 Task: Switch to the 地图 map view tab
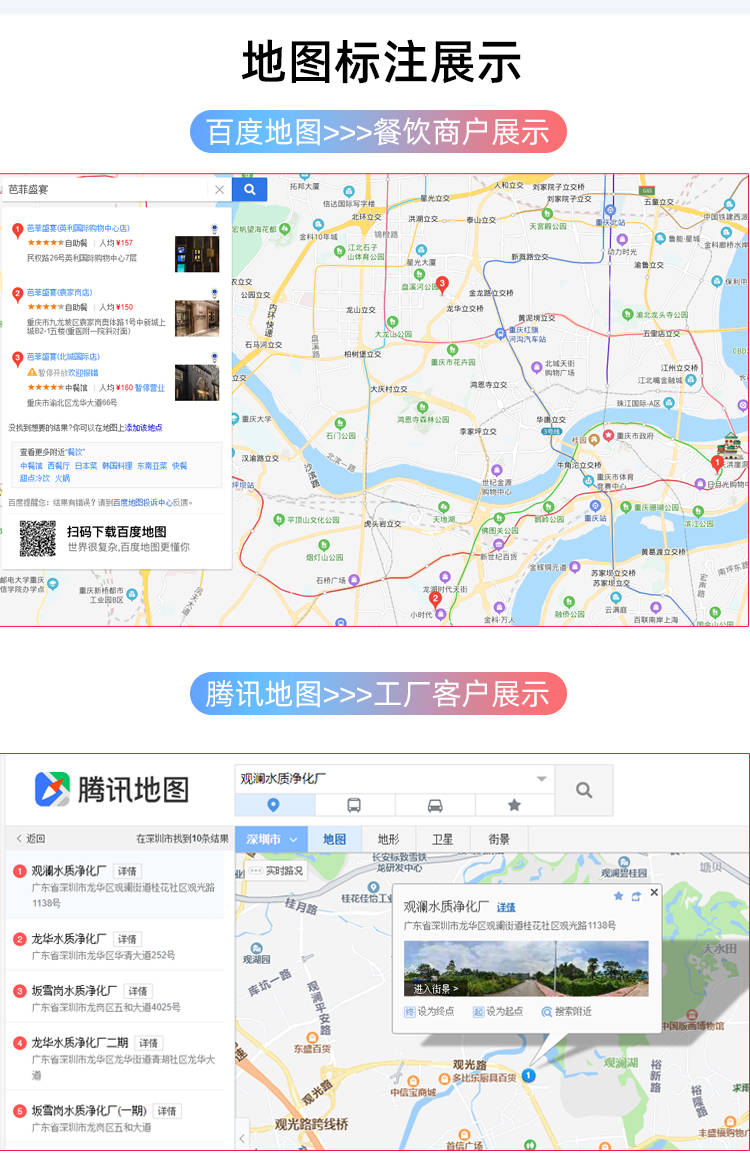click(x=334, y=840)
